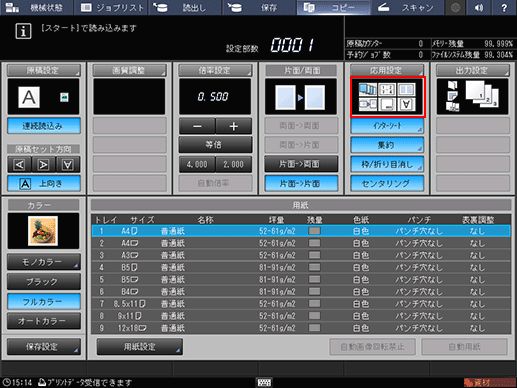This screenshot has width=517, height=388.
Task: Select 片面->両面 copy mode
Action: 301,164
